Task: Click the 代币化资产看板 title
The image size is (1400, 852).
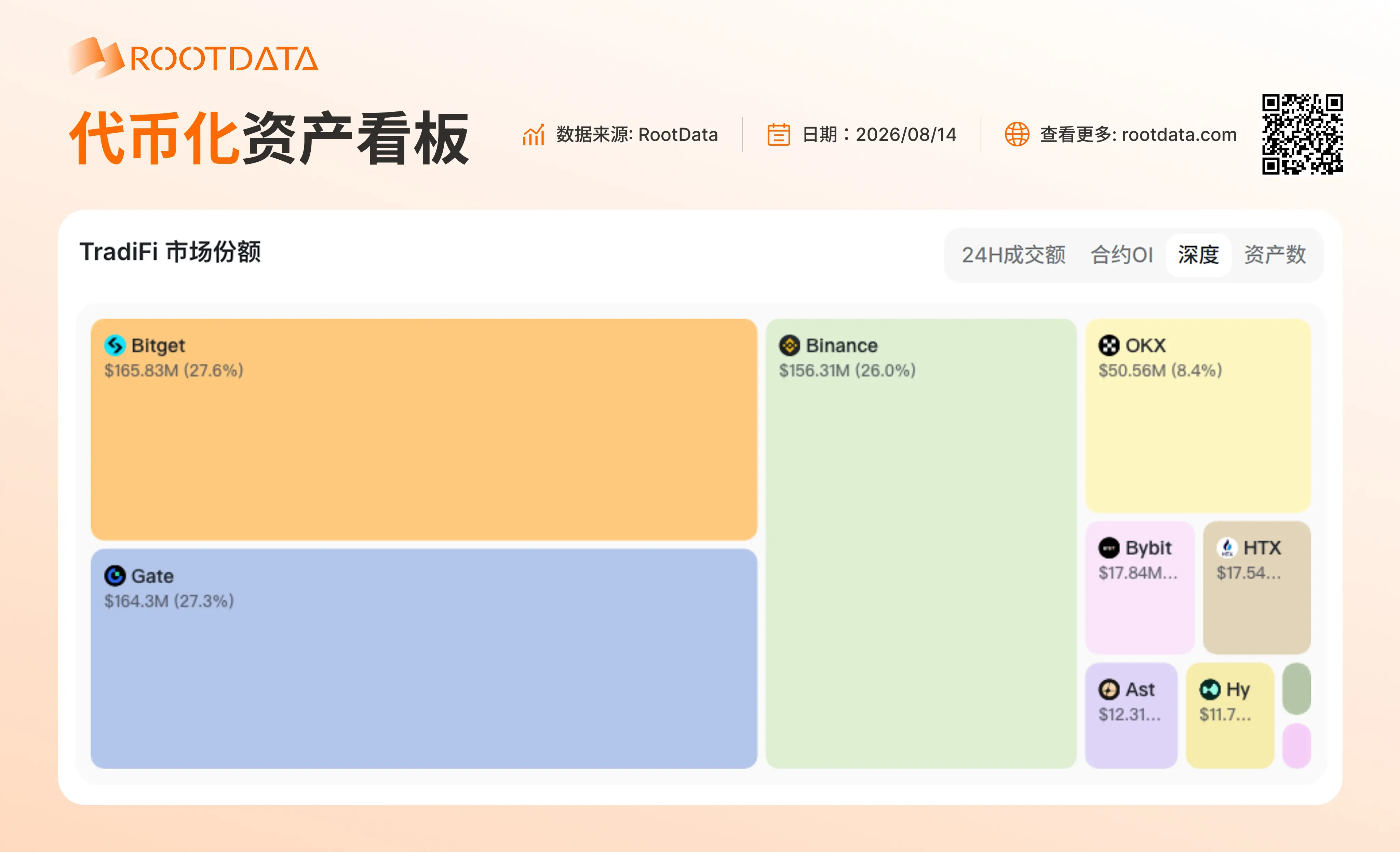Action: coord(269,138)
